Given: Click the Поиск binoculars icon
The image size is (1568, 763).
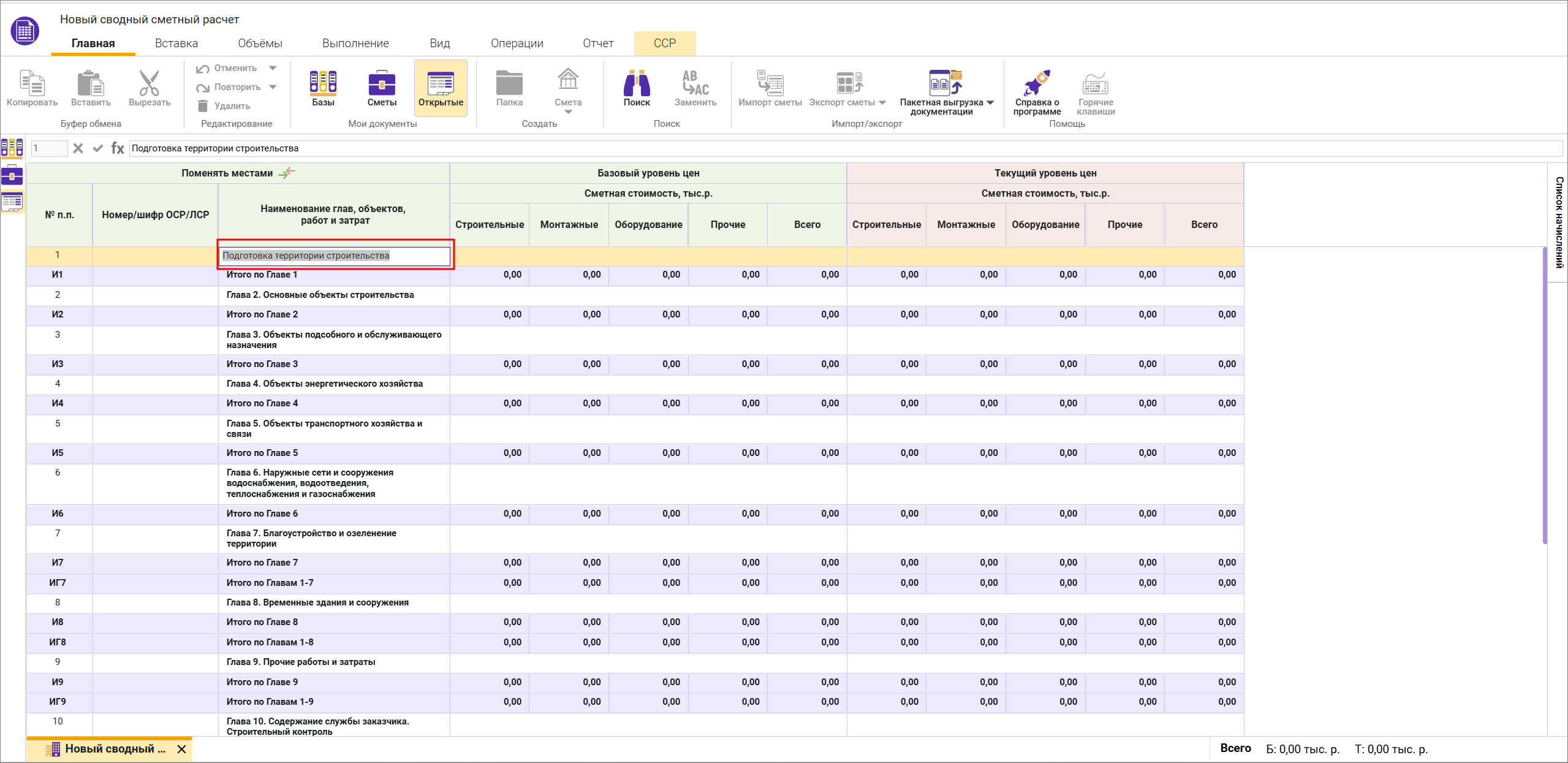Looking at the screenshot, I should point(637,83).
